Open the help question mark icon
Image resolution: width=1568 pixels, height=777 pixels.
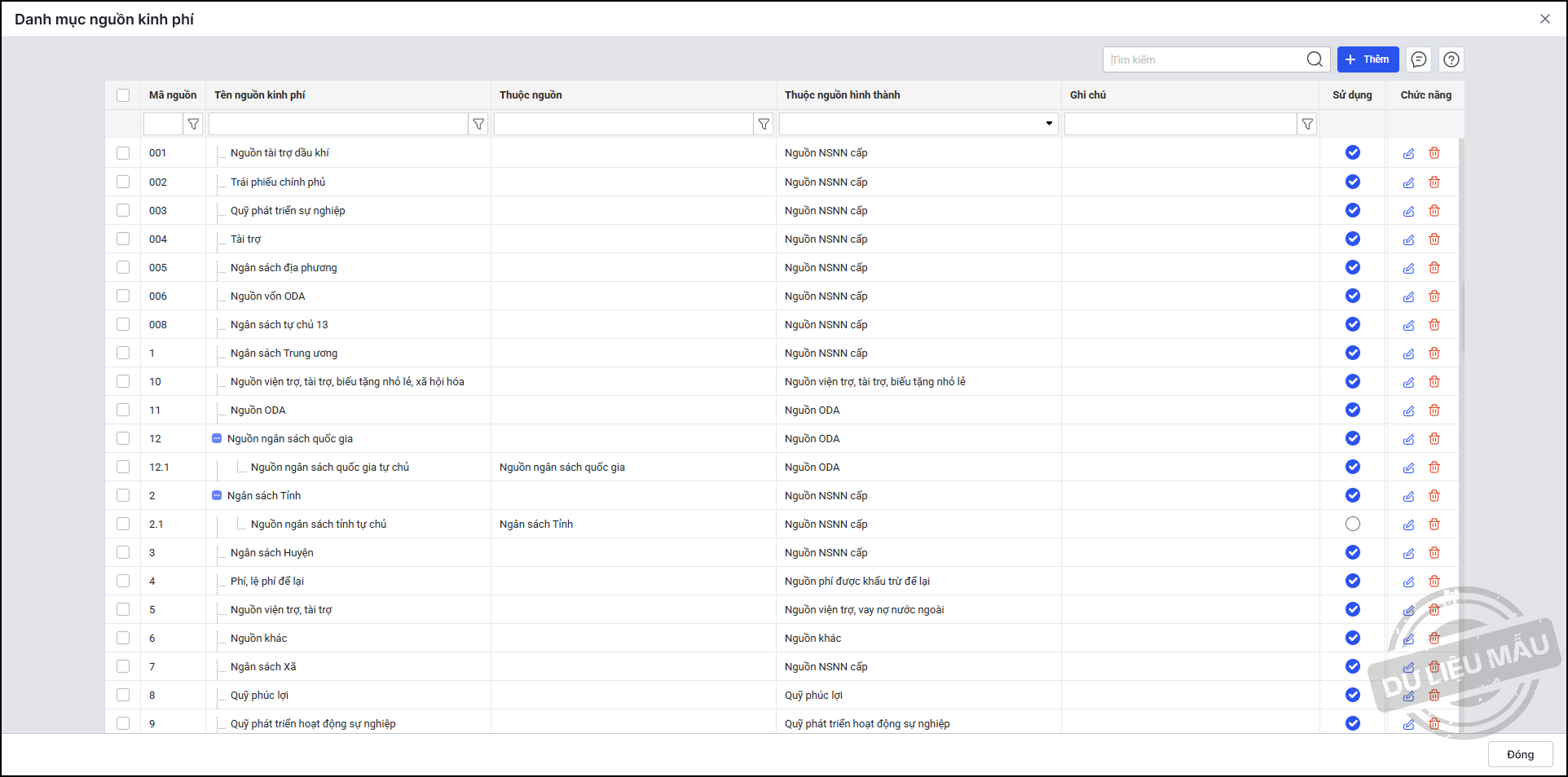coord(1451,59)
